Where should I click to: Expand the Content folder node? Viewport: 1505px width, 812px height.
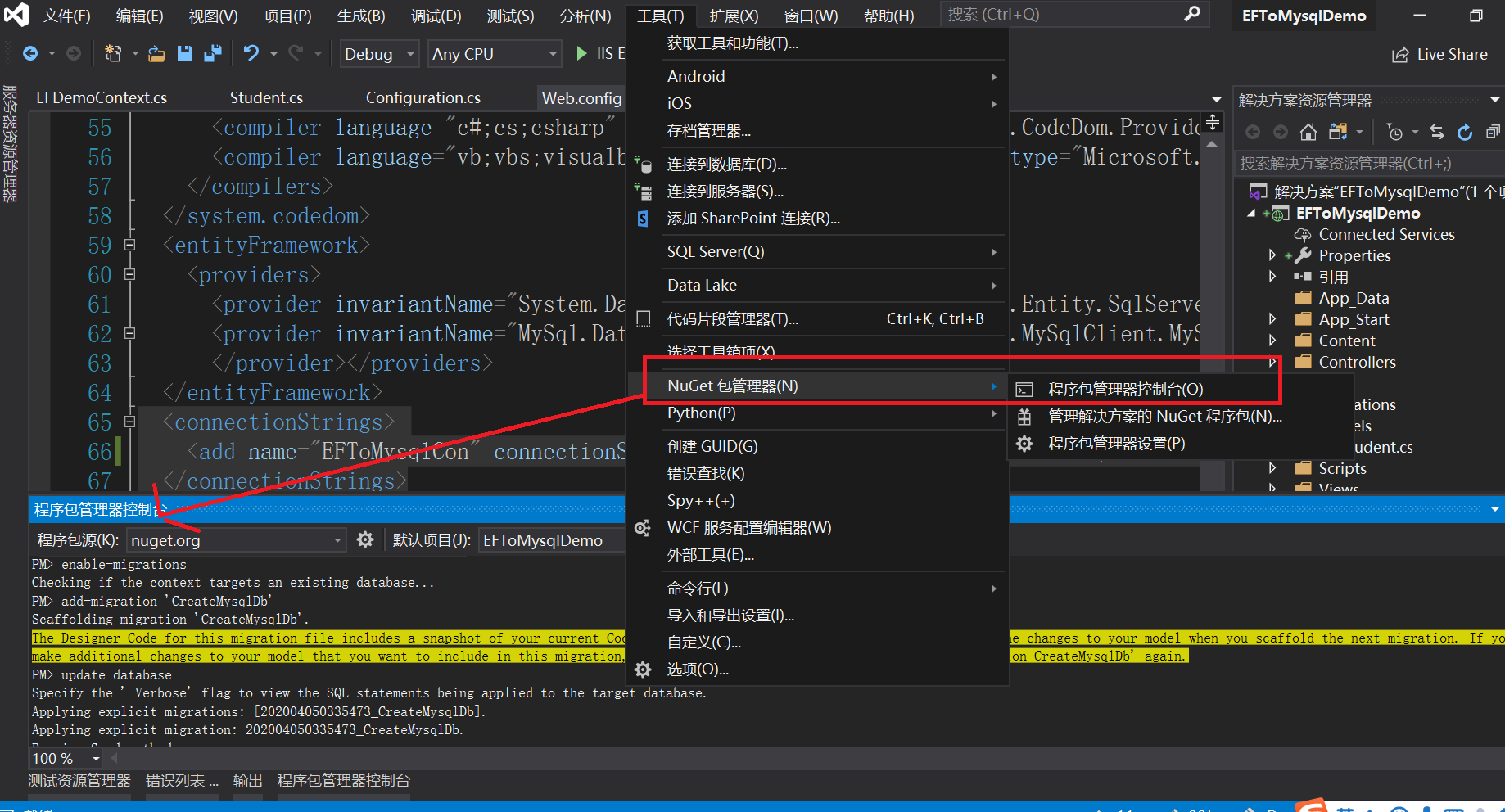tap(1272, 341)
